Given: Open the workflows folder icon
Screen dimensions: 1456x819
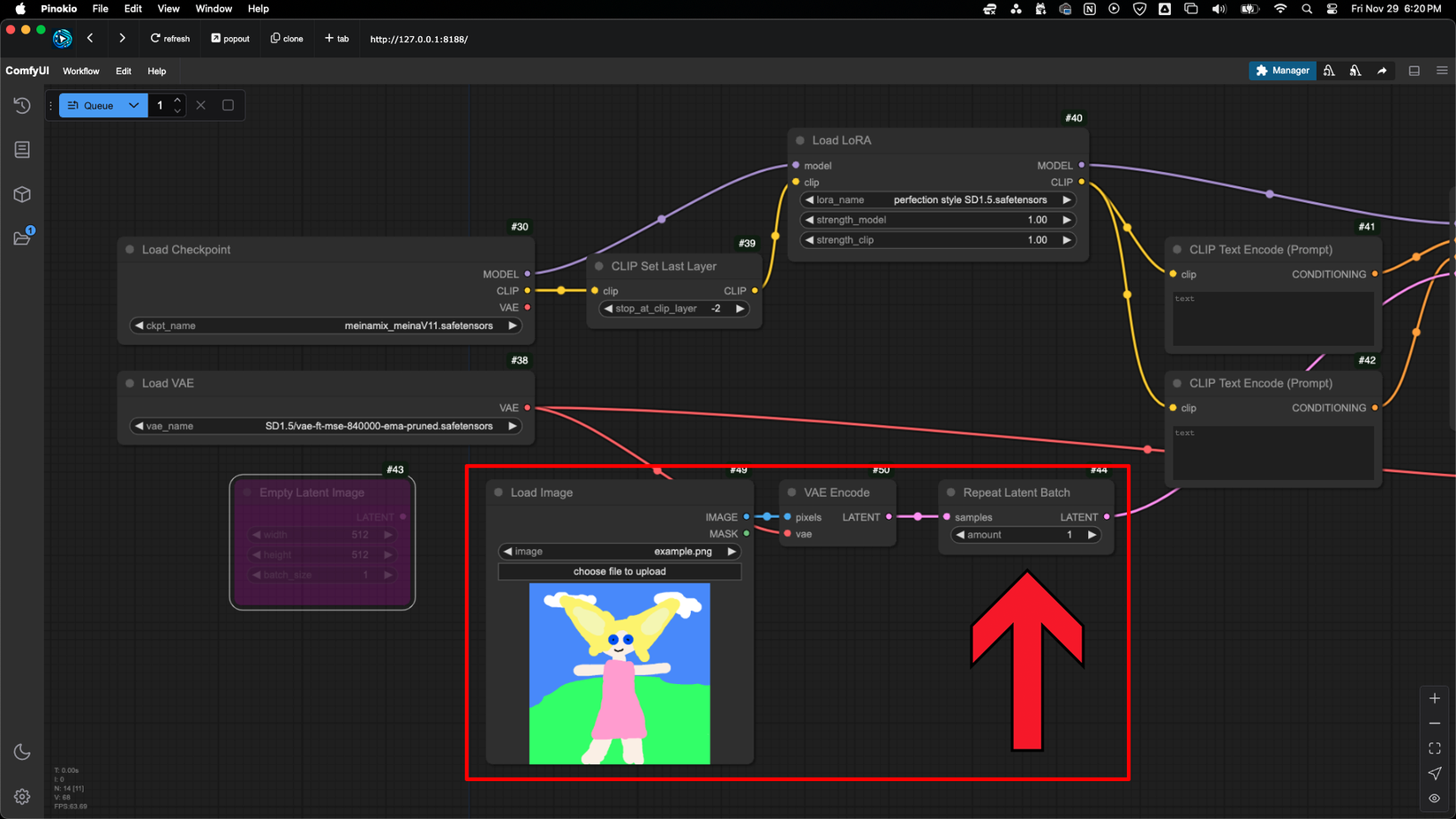Looking at the screenshot, I should (x=22, y=238).
